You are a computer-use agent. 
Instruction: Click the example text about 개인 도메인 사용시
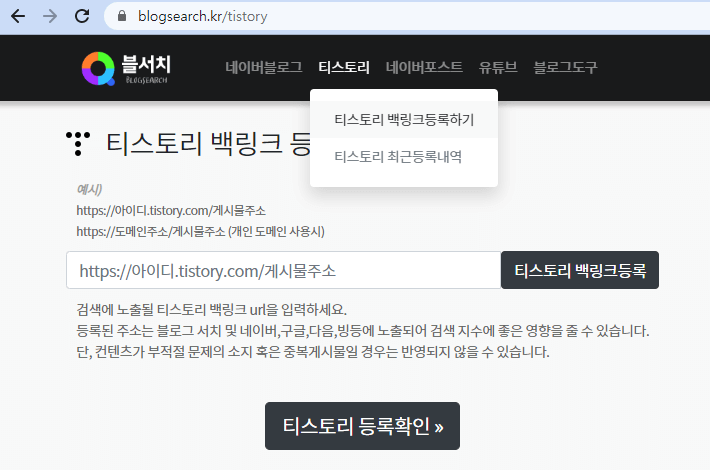pyautogui.click(x=200, y=232)
